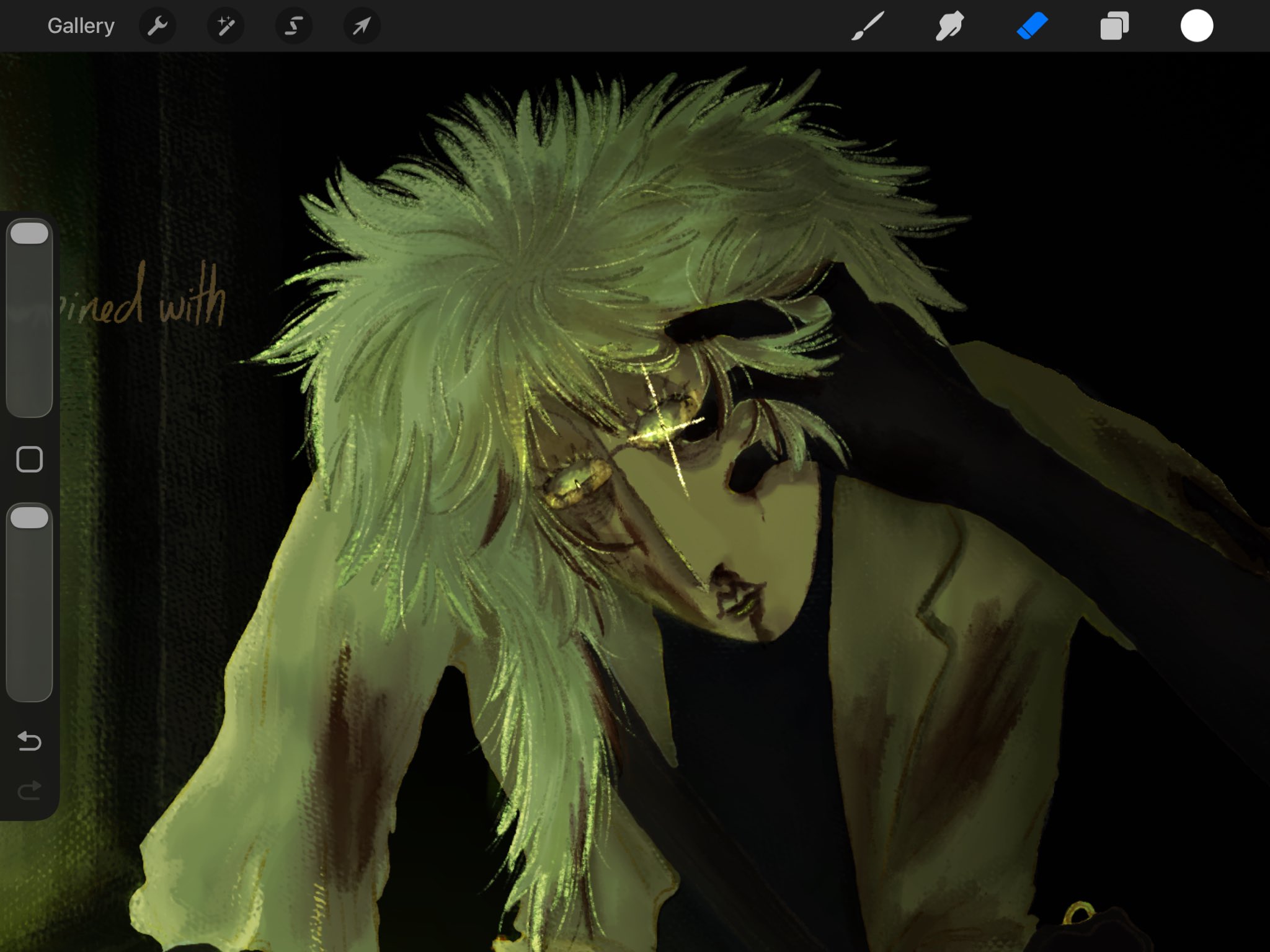Image resolution: width=1270 pixels, height=952 pixels.
Task: Open the white active color swatch
Action: (1196, 26)
